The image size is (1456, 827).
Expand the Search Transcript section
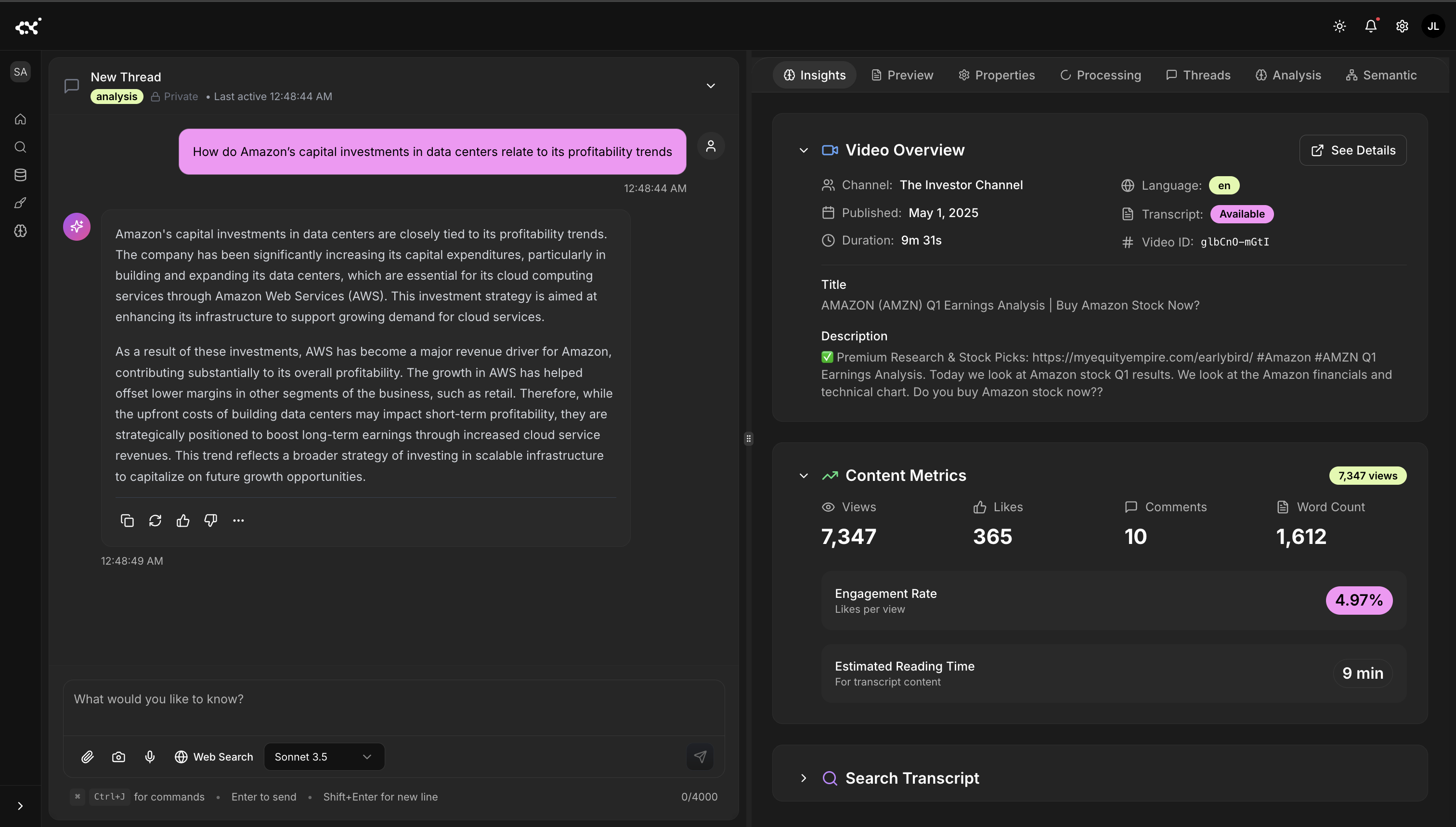click(803, 778)
